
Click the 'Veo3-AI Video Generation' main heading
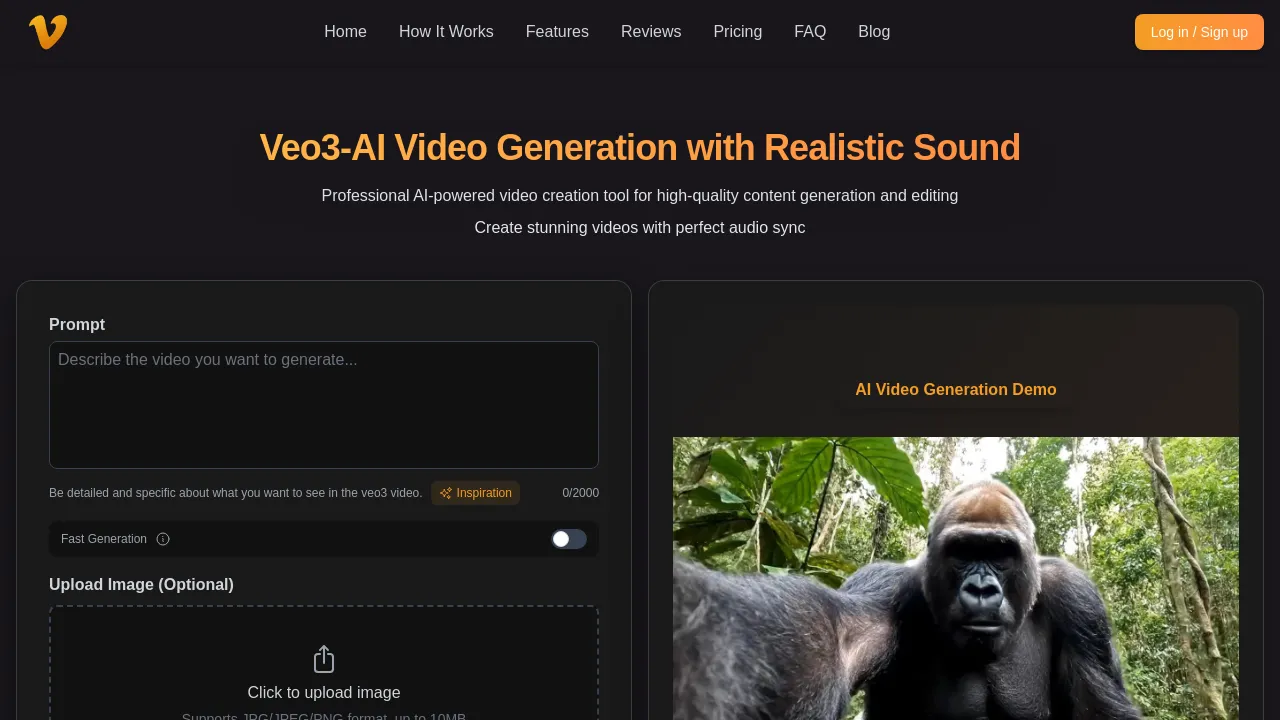click(x=640, y=147)
